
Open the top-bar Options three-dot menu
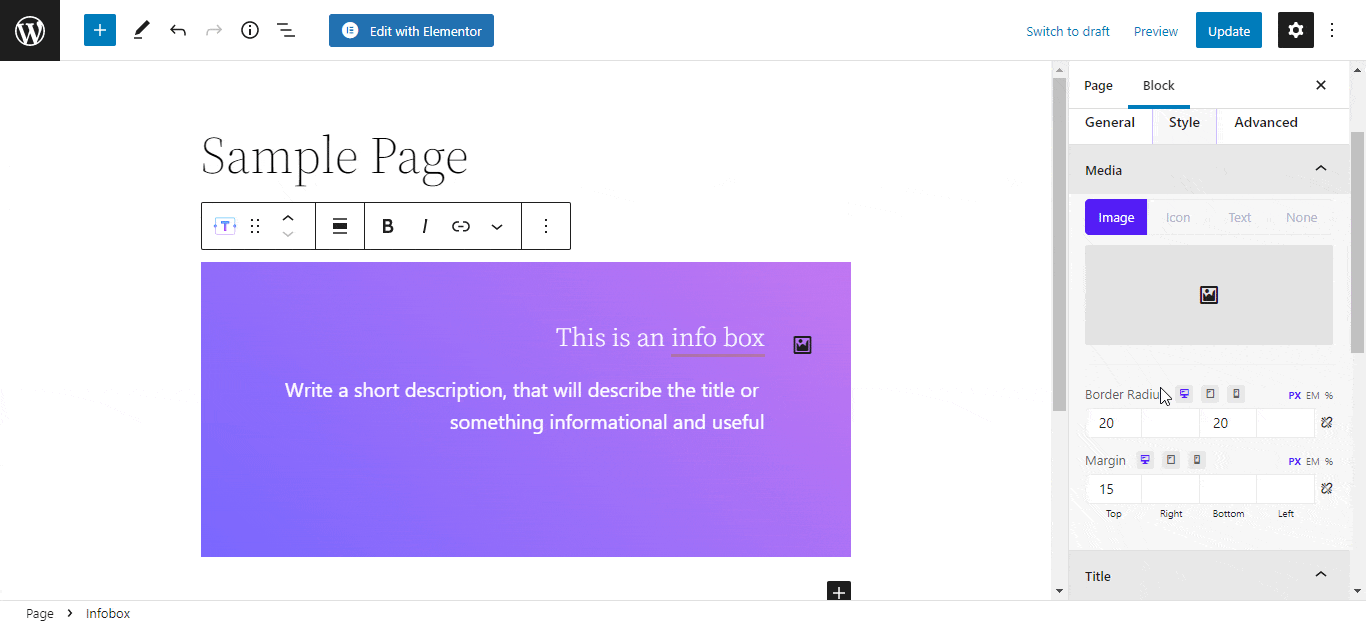(x=1332, y=30)
